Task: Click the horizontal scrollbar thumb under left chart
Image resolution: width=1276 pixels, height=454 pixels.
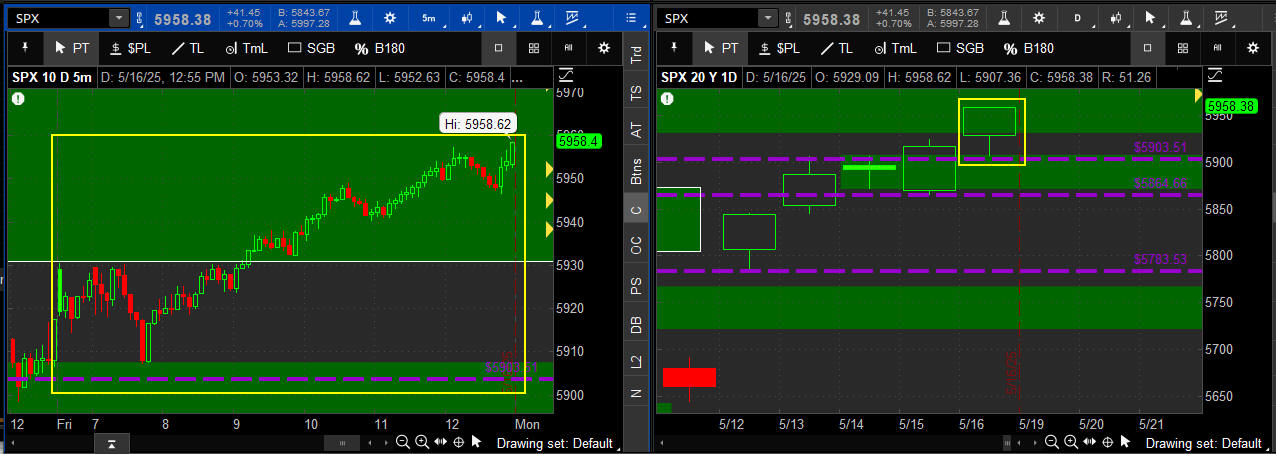Action: (343, 442)
